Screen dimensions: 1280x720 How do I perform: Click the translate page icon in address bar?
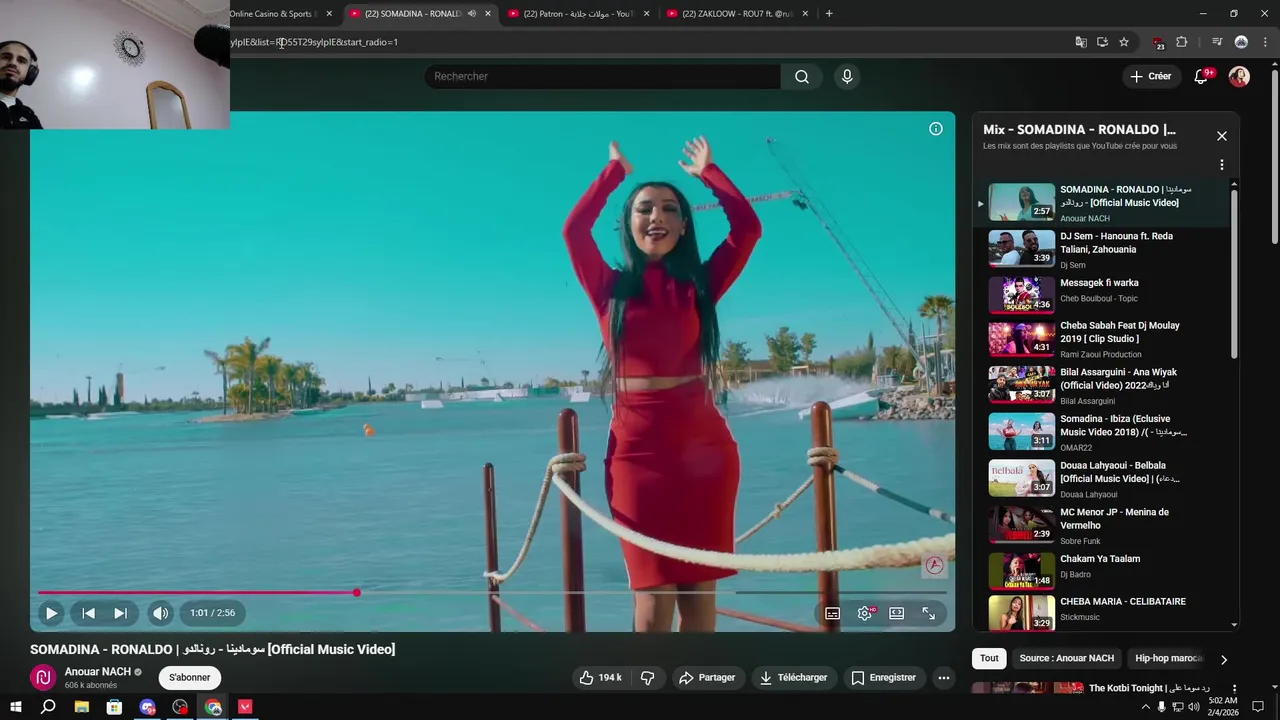tap(1081, 42)
